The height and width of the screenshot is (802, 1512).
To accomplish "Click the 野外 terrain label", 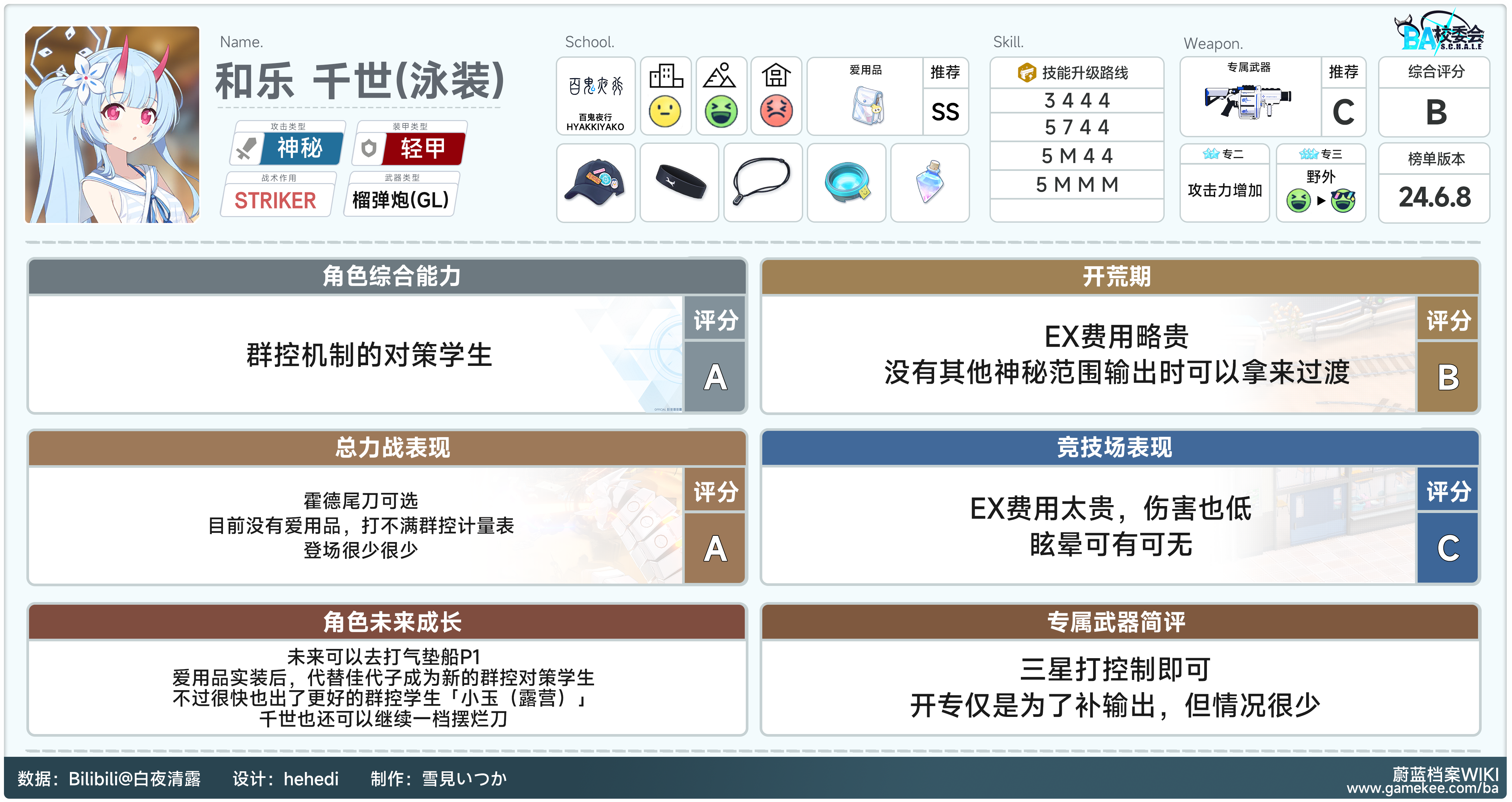I will click(1321, 176).
